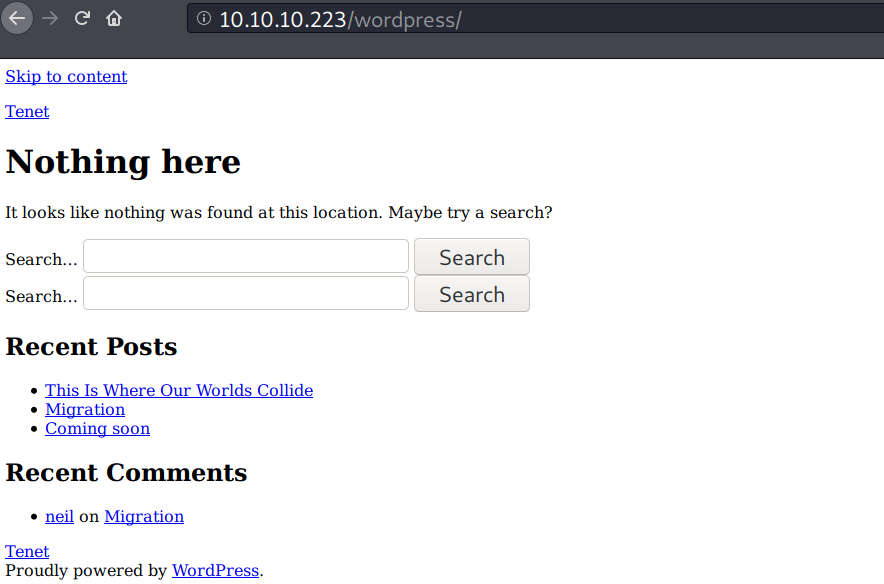Image resolution: width=884 pixels, height=584 pixels.
Task: Open the Coming soon post
Action: pyautogui.click(x=97, y=429)
